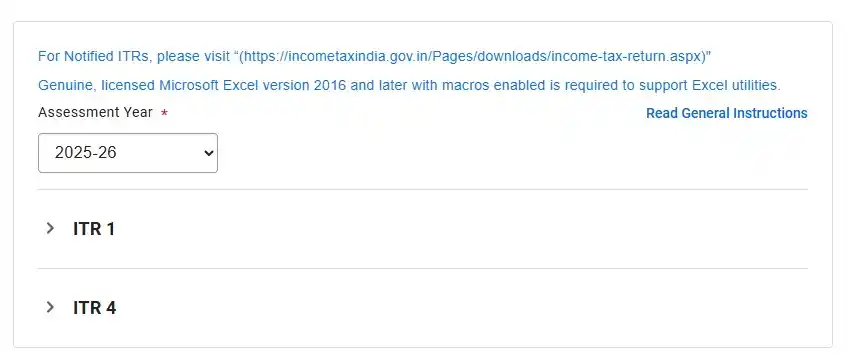This screenshot has width=851, height=363.
Task: Open the Read General Instructions link
Action: (727, 113)
